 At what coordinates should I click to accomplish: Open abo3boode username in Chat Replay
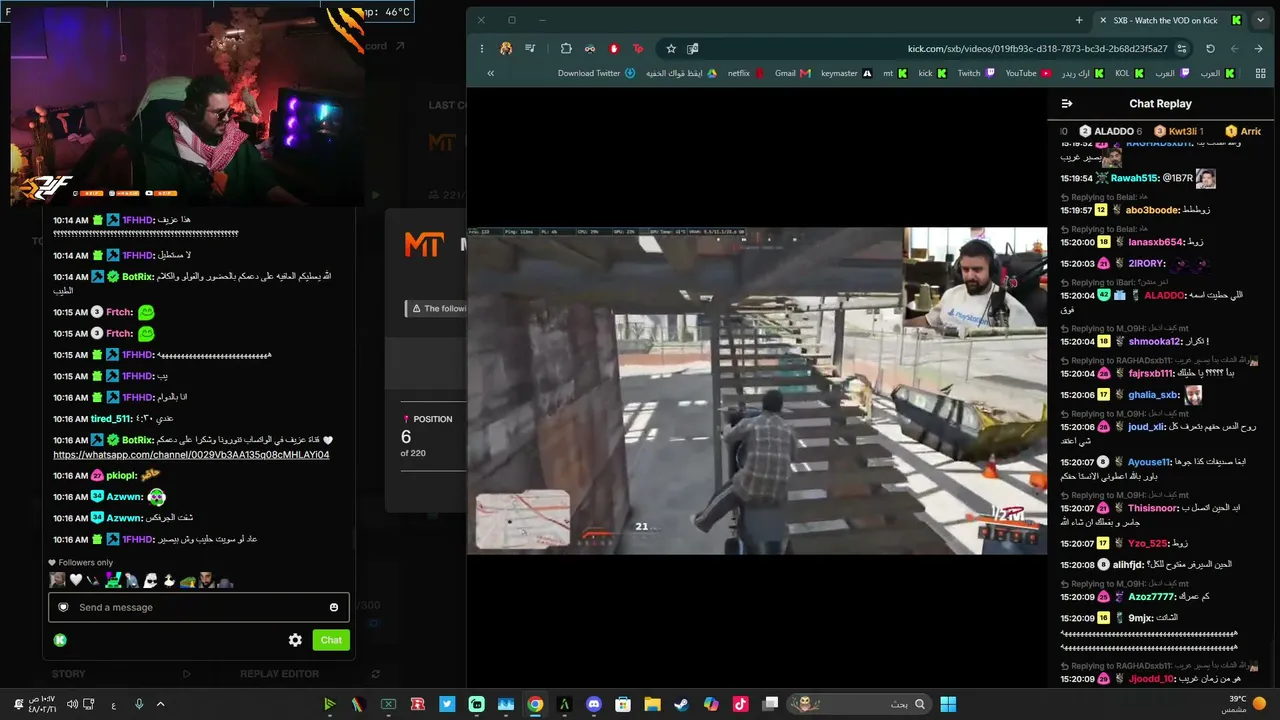1153,210
